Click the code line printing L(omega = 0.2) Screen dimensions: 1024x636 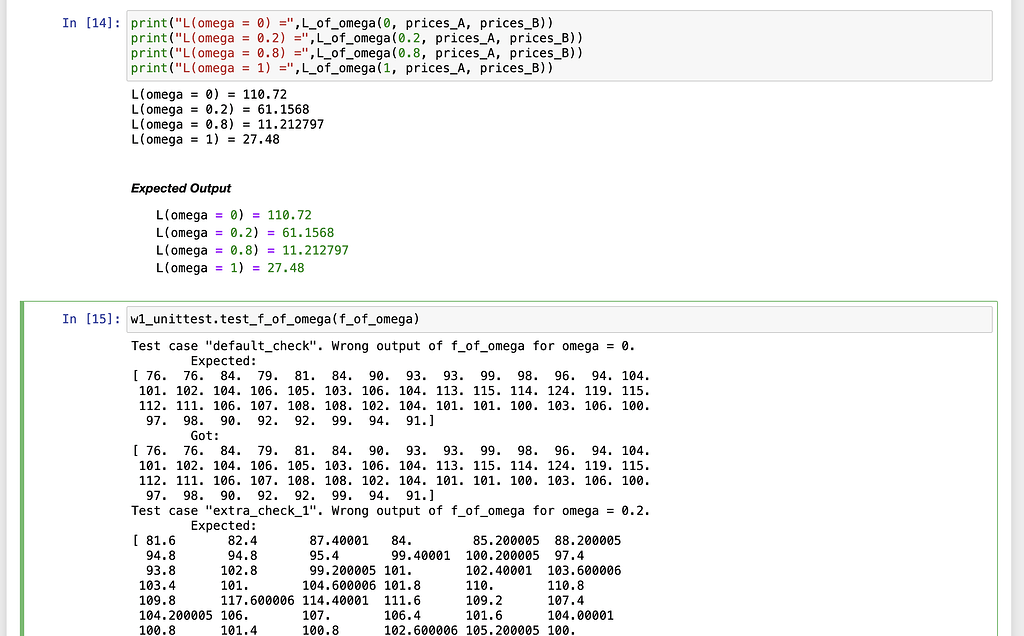(x=357, y=38)
